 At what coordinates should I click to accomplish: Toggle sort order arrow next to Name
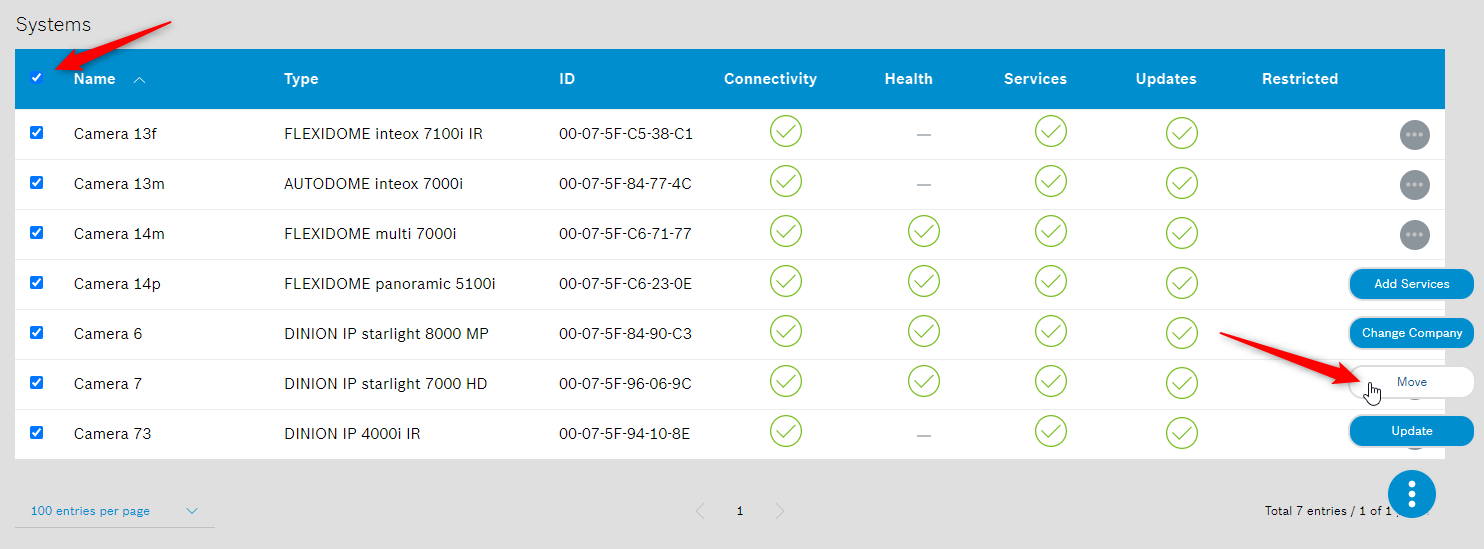pyautogui.click(x=139, y=80)
